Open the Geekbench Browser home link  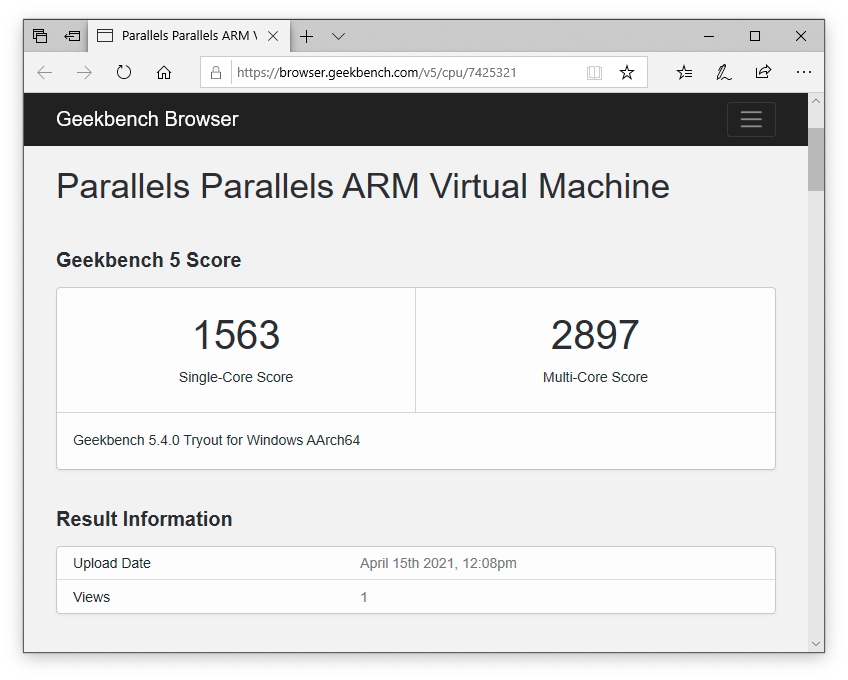click(147, 119)
